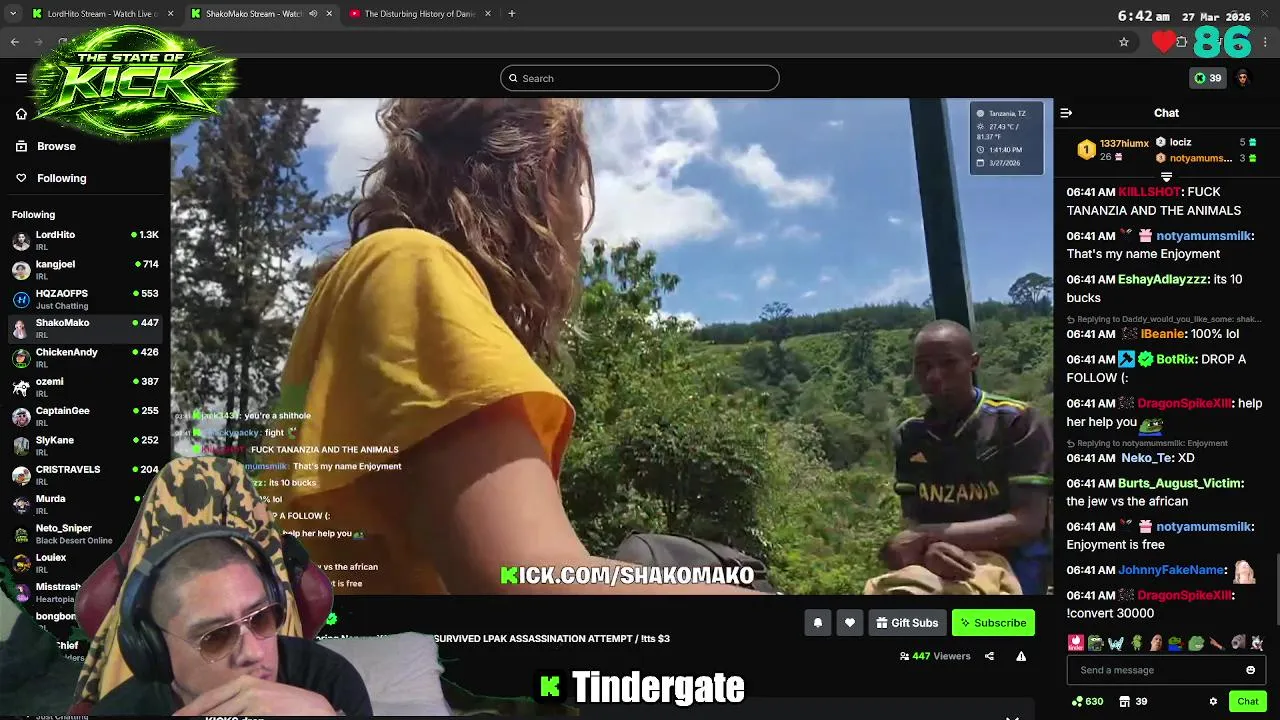This screenshot has width=1280, height=720.
Task: Insert the first green Pepe quick emote
Action: [1095, 643]
